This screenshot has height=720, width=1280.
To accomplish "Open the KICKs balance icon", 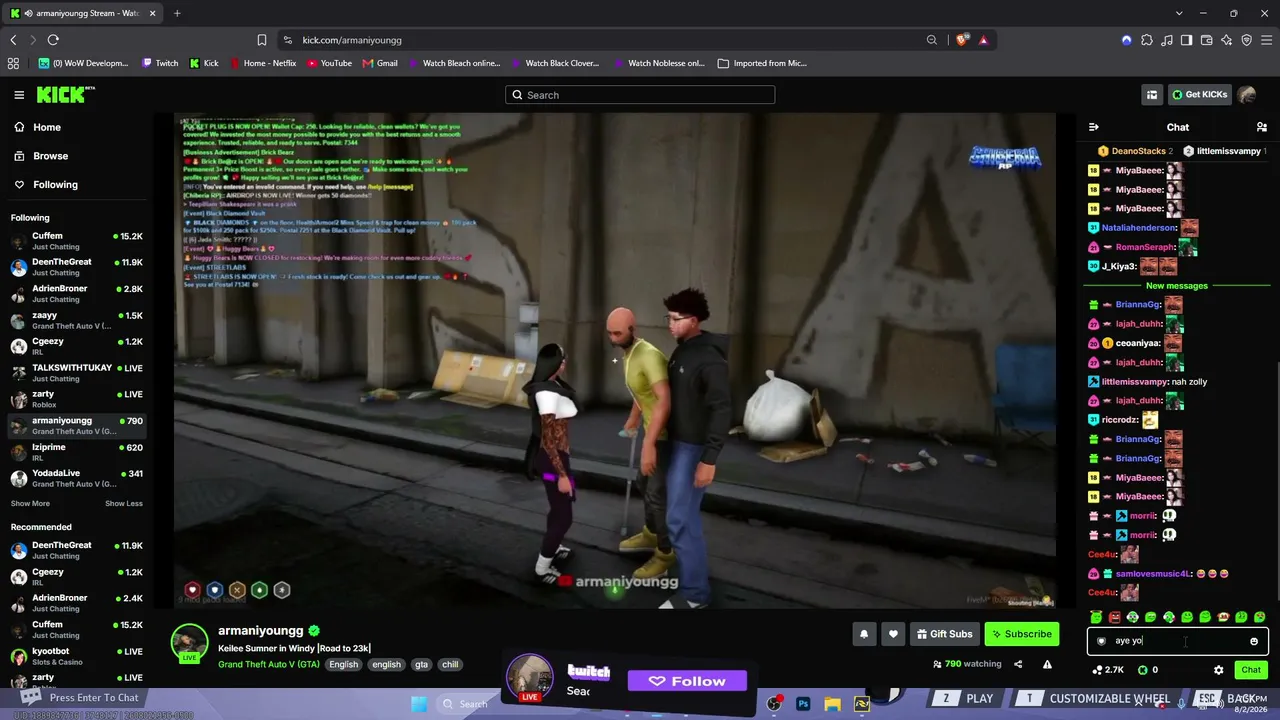I will click(1148, 670).
